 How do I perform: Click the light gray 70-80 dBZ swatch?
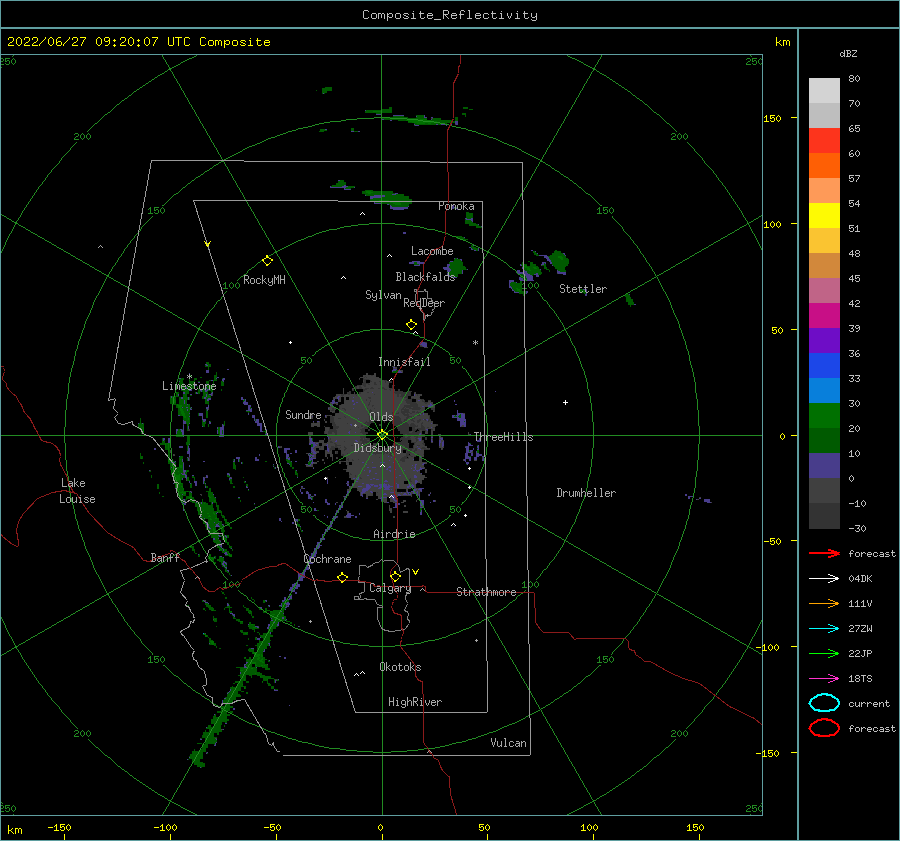824,91
